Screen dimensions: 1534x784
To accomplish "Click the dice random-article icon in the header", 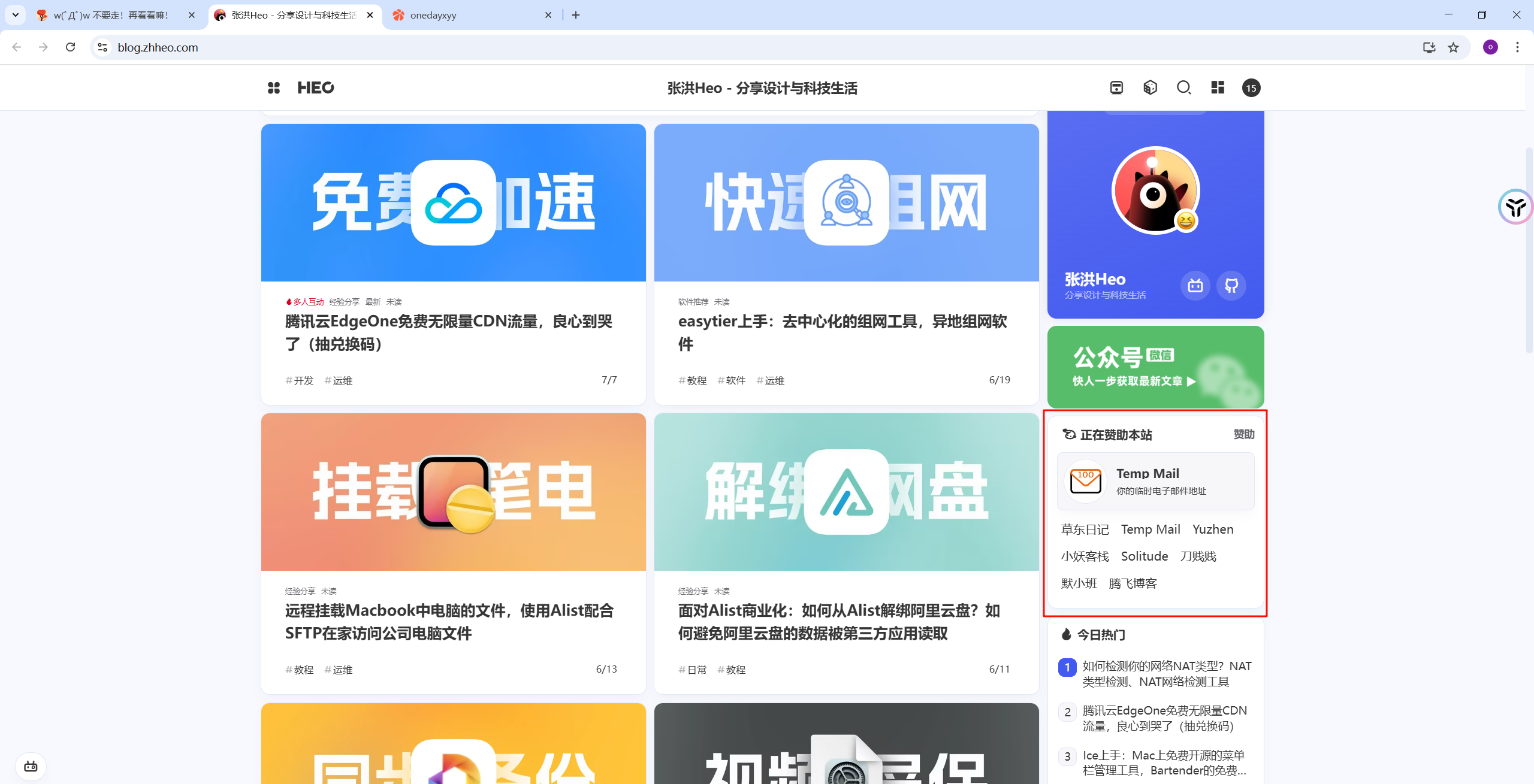I will pos(1150,88).
